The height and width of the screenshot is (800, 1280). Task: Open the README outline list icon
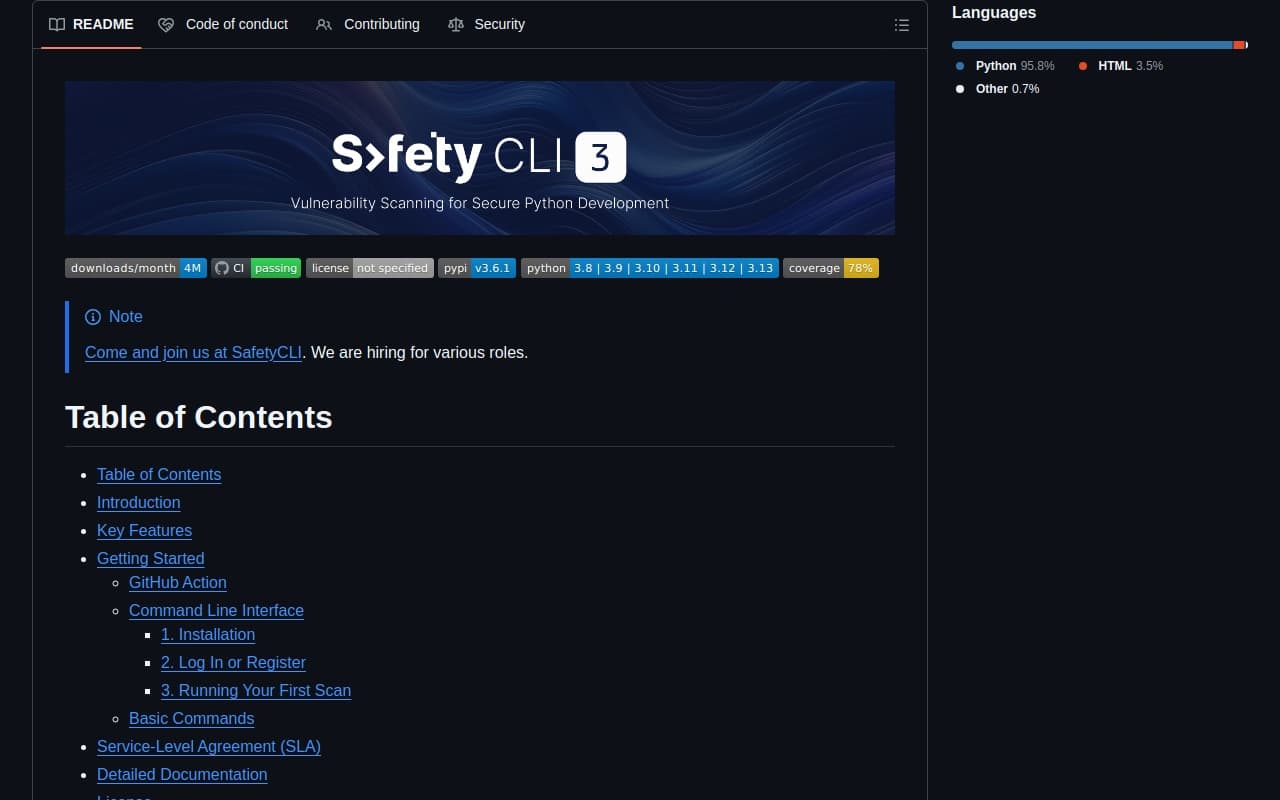(x=901, y=25)
